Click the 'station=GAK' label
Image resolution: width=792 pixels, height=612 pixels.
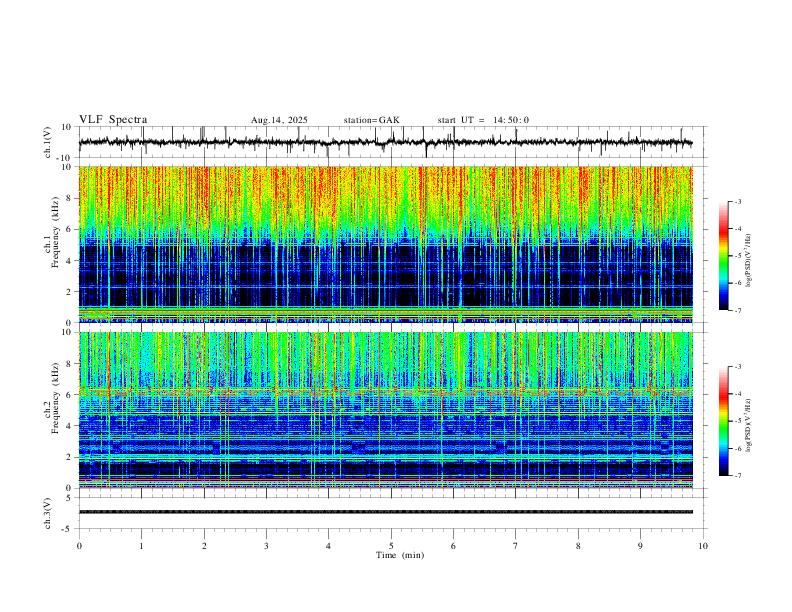click(x=372, y=120)
